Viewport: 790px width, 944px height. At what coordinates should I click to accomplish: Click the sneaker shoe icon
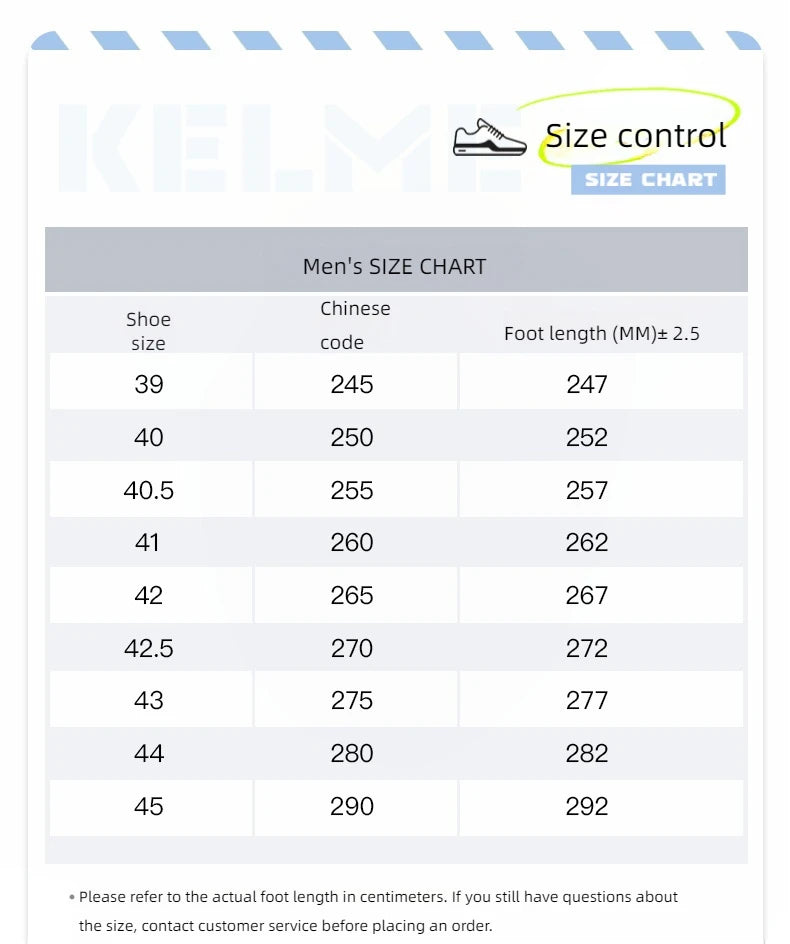pos(489,138)
